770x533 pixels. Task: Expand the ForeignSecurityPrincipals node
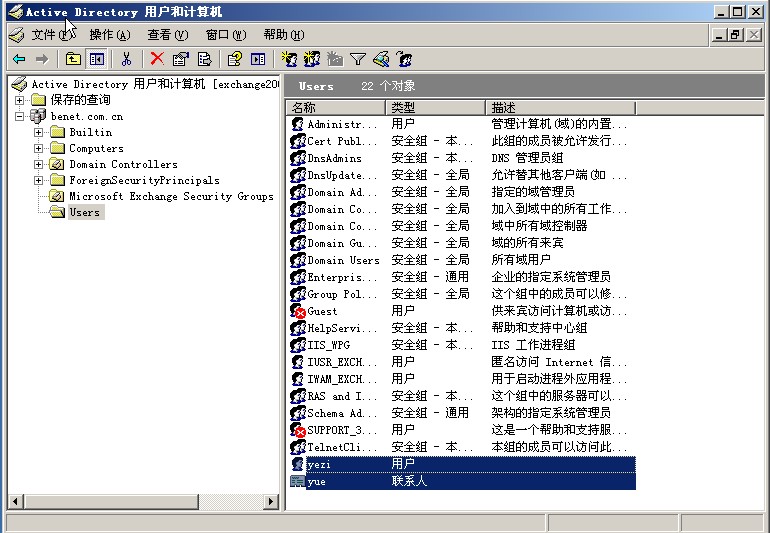[38, 180]
